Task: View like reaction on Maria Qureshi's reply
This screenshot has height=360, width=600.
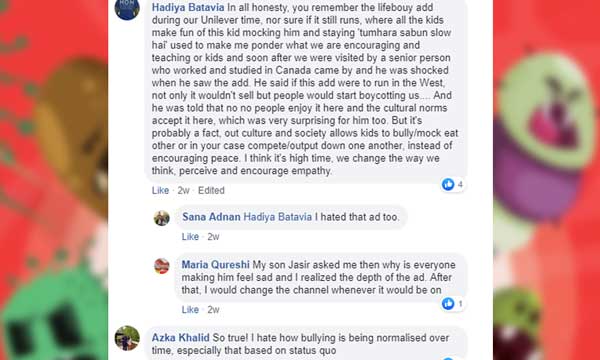Action: click(453, 304)
